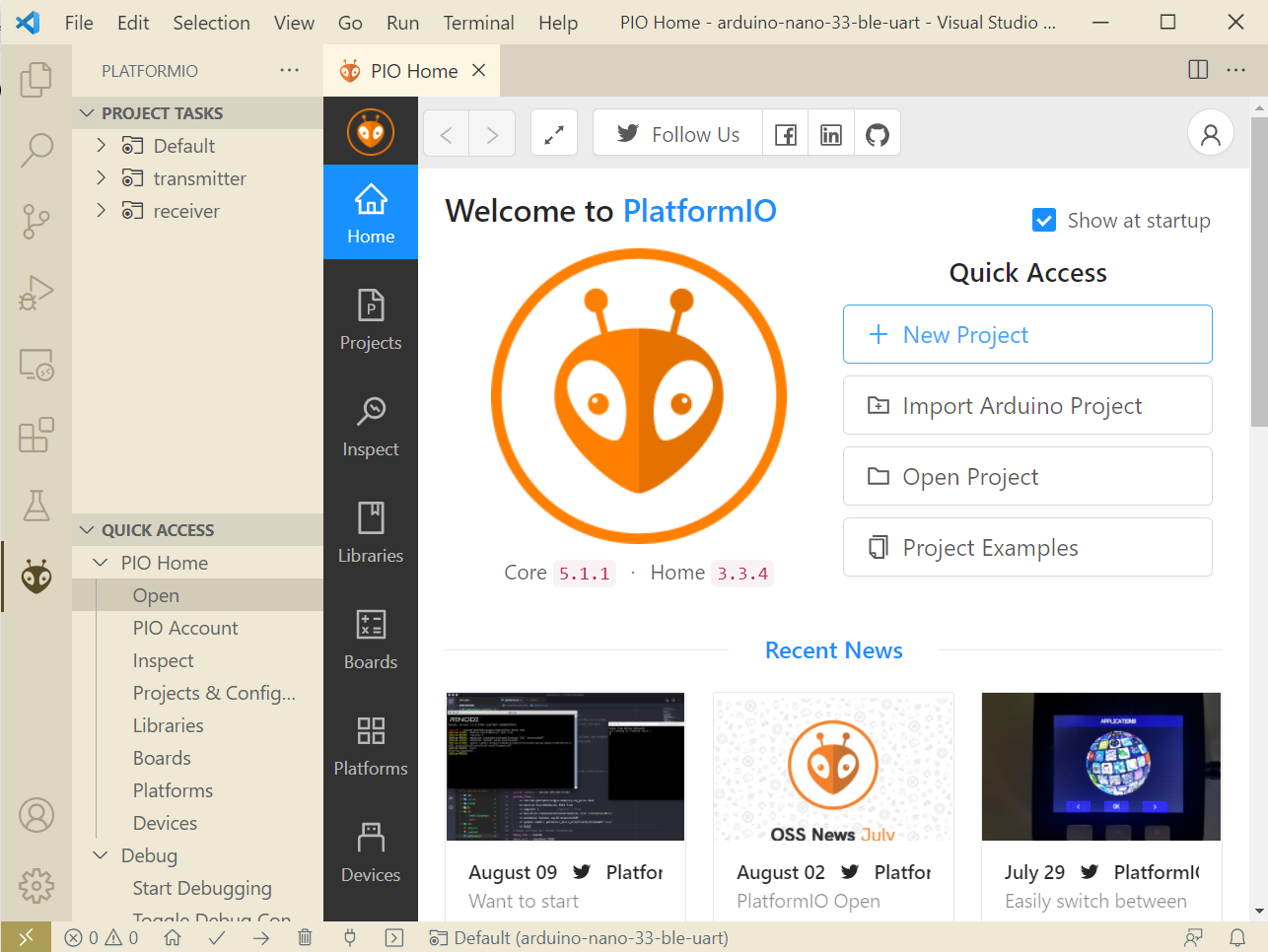The image size is (1268, 952).
Task: Open editor more actions ellipsis menu
Action: 1235,70
